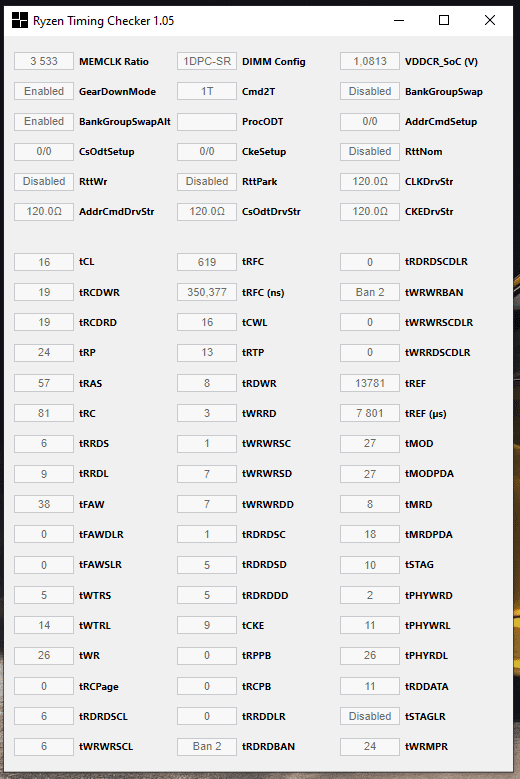Click the CkeSetup value field

point(207,152)
